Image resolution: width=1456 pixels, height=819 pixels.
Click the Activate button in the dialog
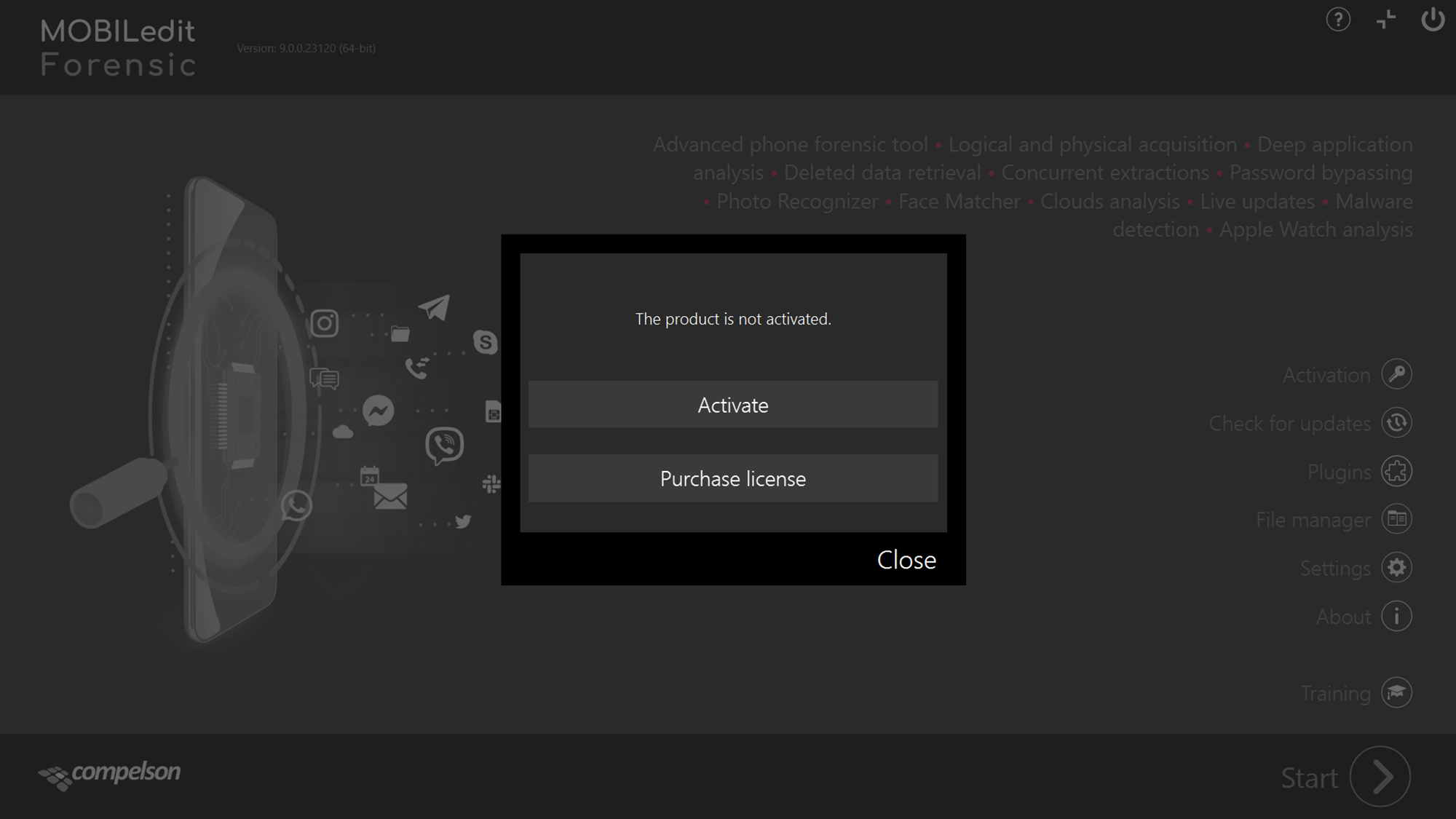pyautogui.click(x=732, y=405)
